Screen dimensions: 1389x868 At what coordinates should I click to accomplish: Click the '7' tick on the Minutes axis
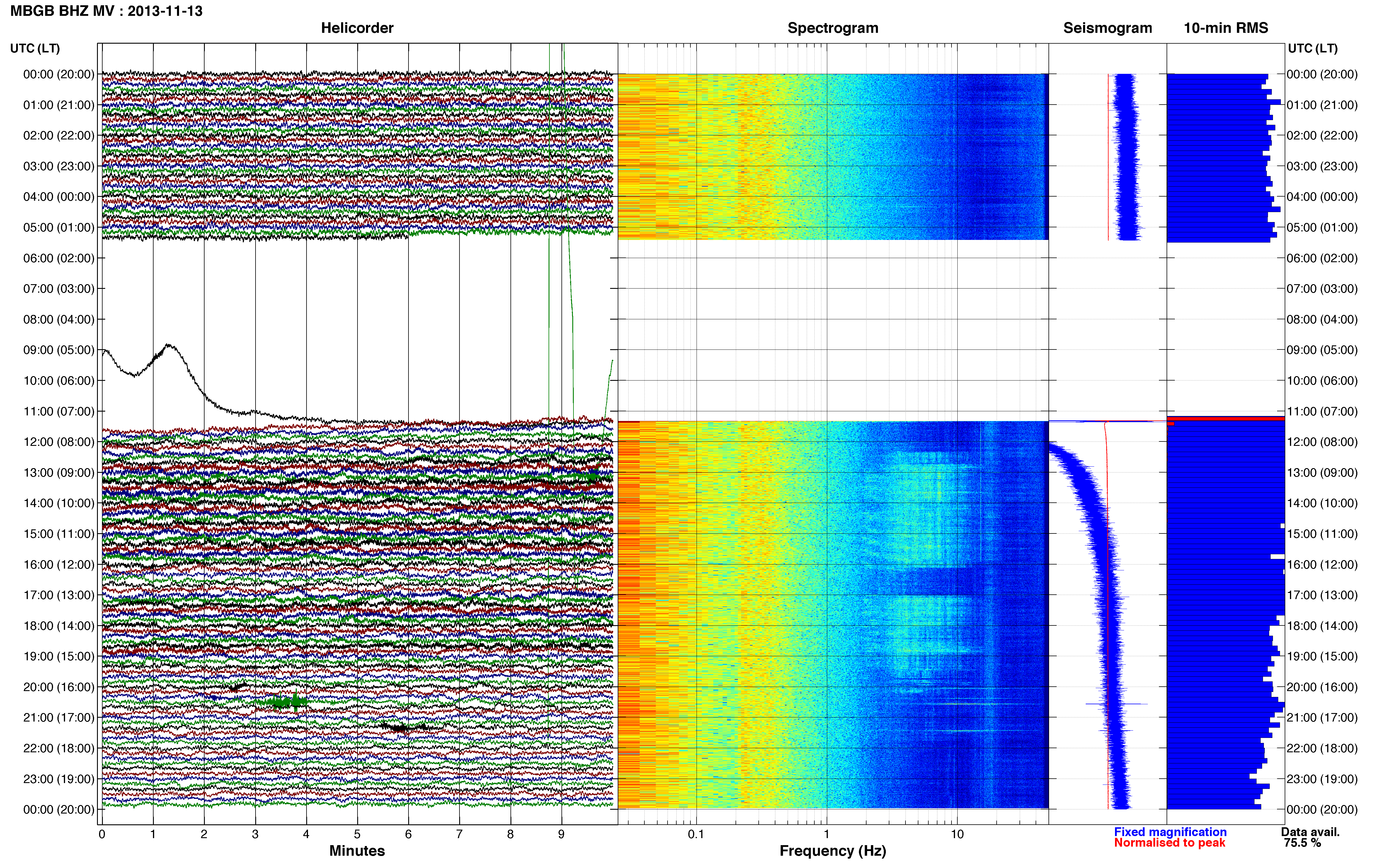click(459, 835)
